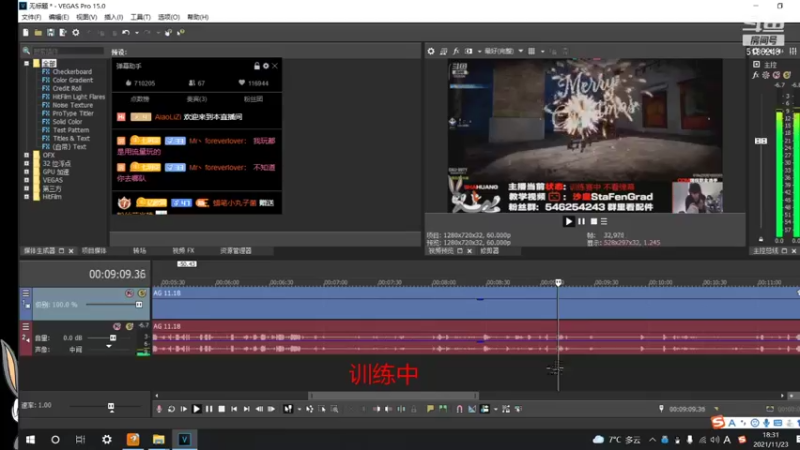The height and width of the screenshot is (450, 800).
Task: Expand the OFX folder
Action: [27, 155]
